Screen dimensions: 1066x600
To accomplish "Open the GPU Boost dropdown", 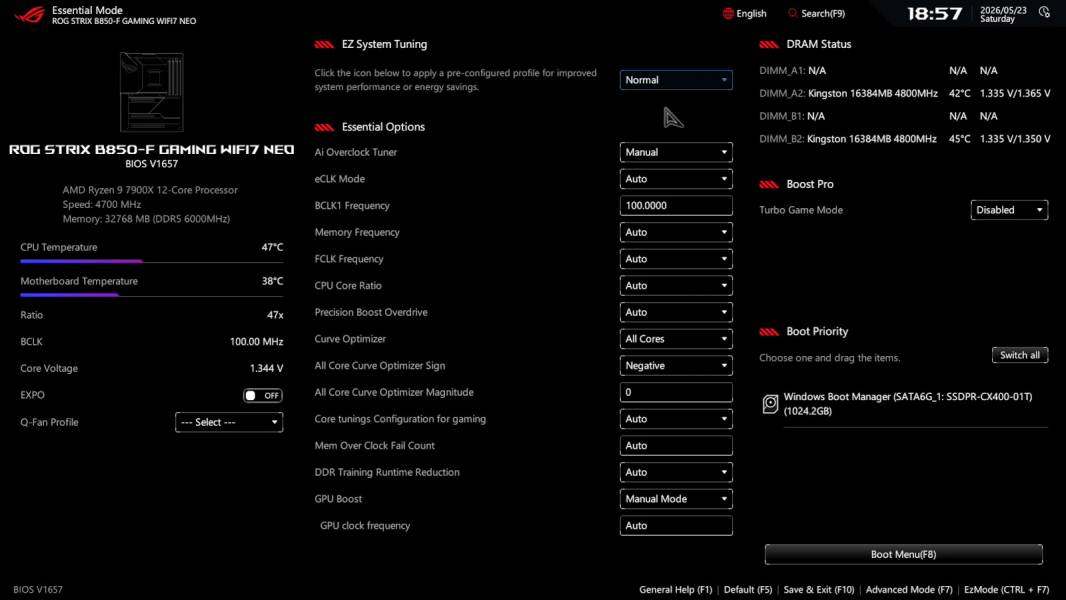I will click(676, 499).
